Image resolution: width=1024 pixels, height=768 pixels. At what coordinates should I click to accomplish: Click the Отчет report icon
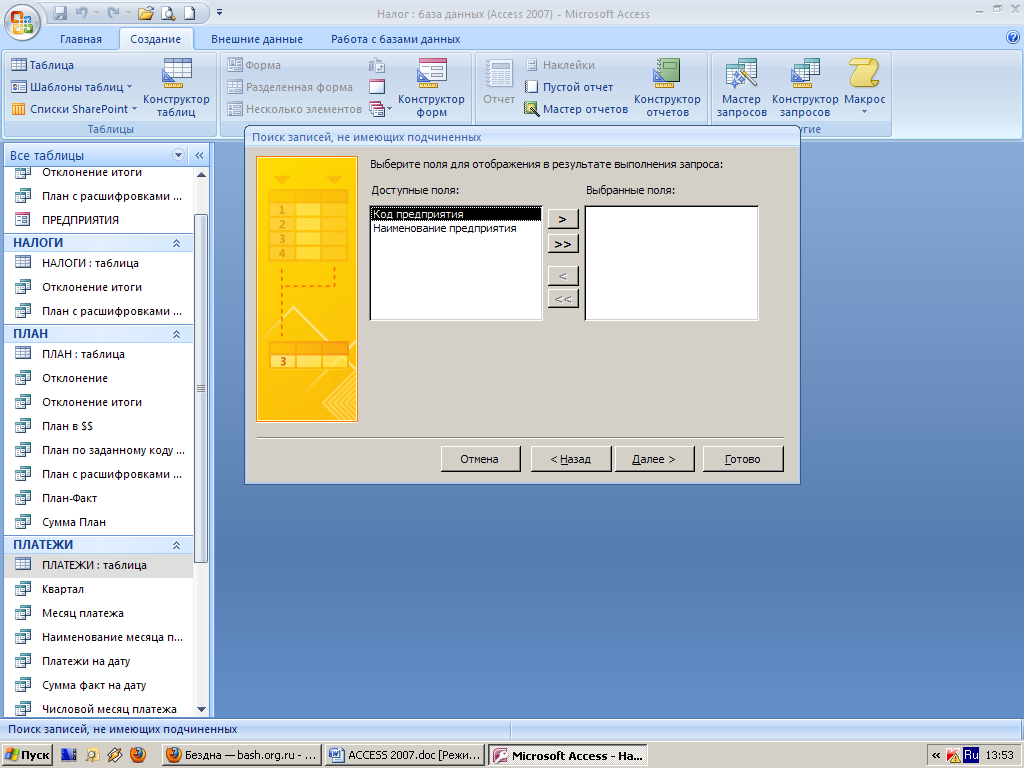tap(499, 82)
